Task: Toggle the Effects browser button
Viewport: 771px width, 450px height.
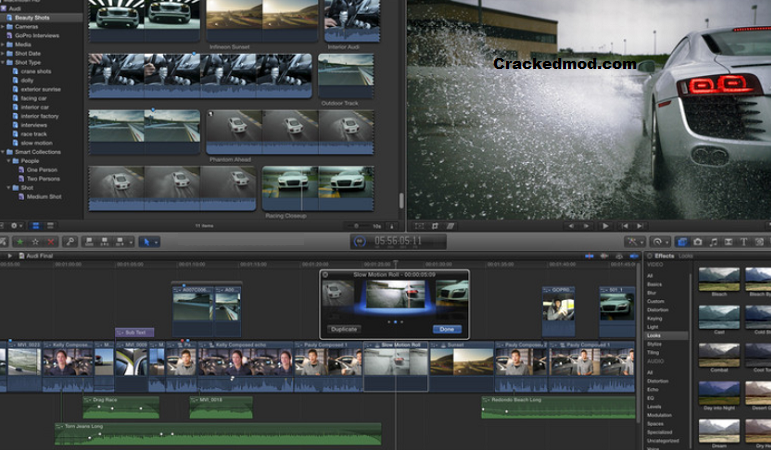Action: pyautogui.click(x=682, y=241)
